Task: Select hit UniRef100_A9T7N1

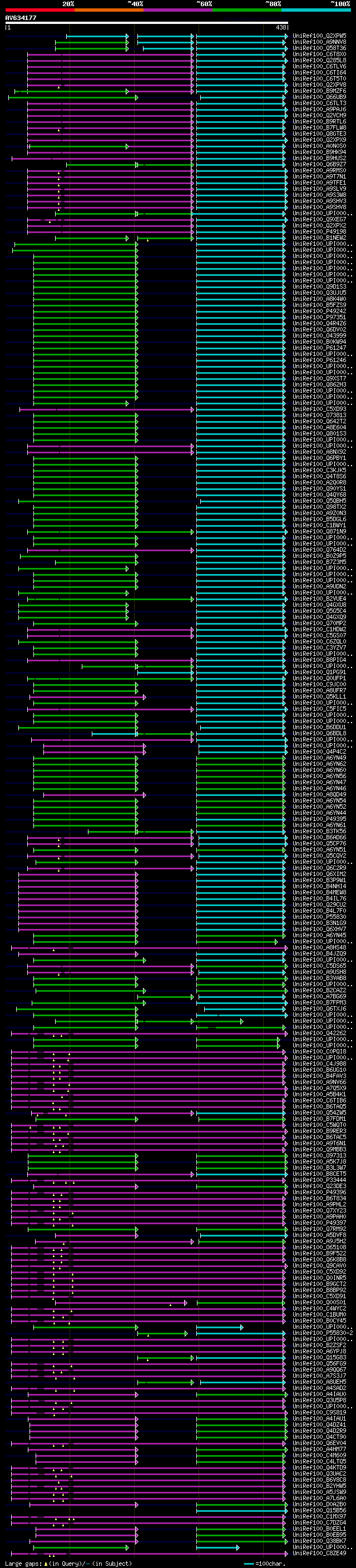Action: [x=319, y=176]
